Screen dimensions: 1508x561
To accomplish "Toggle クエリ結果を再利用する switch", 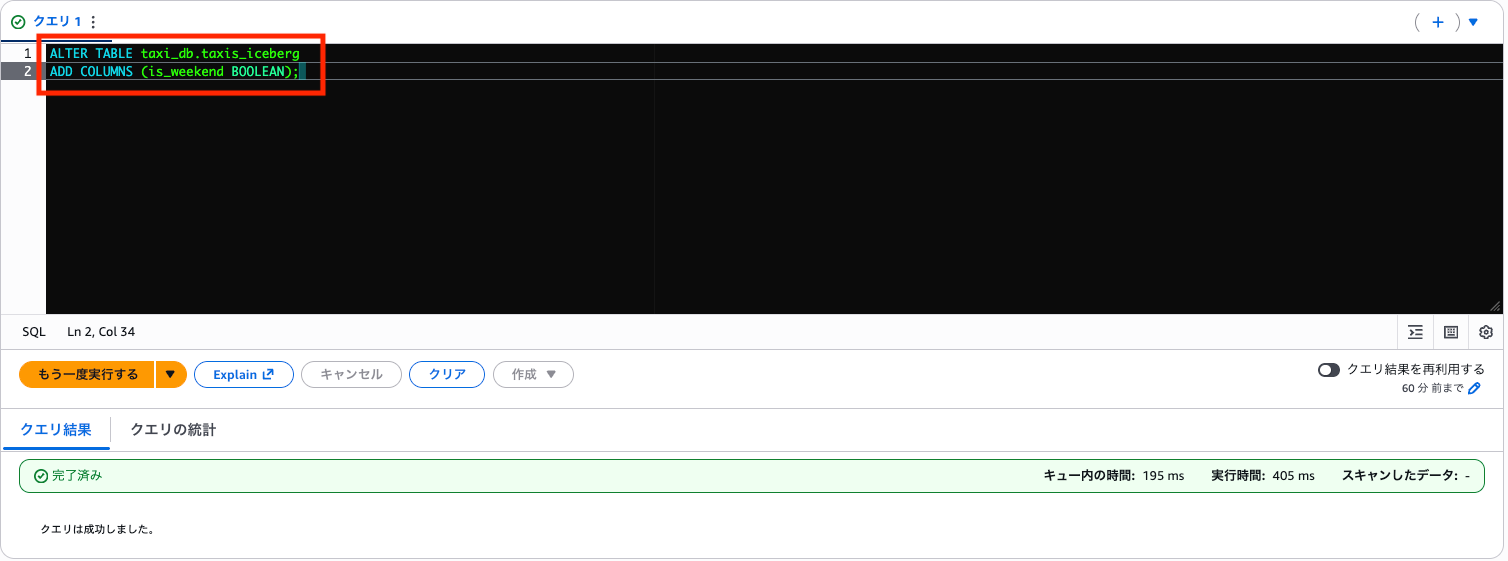I will coord(1329,370).
